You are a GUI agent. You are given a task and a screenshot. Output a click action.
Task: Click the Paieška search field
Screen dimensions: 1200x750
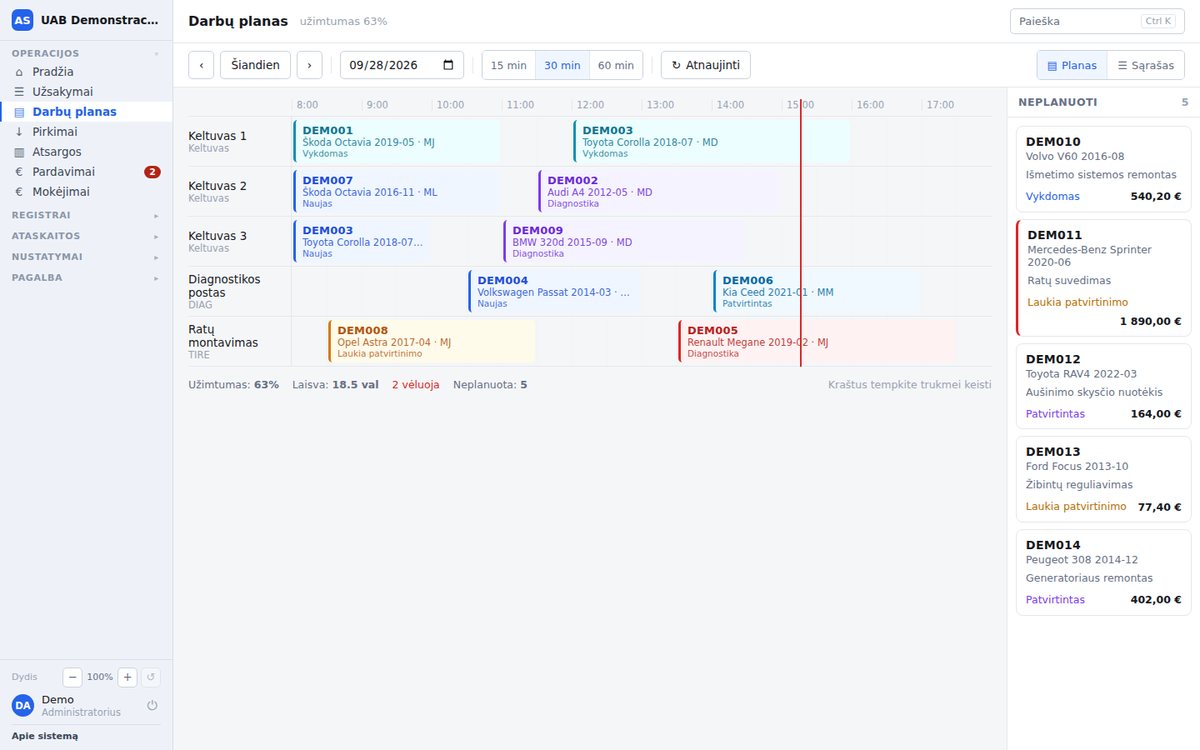point(1097,21)
